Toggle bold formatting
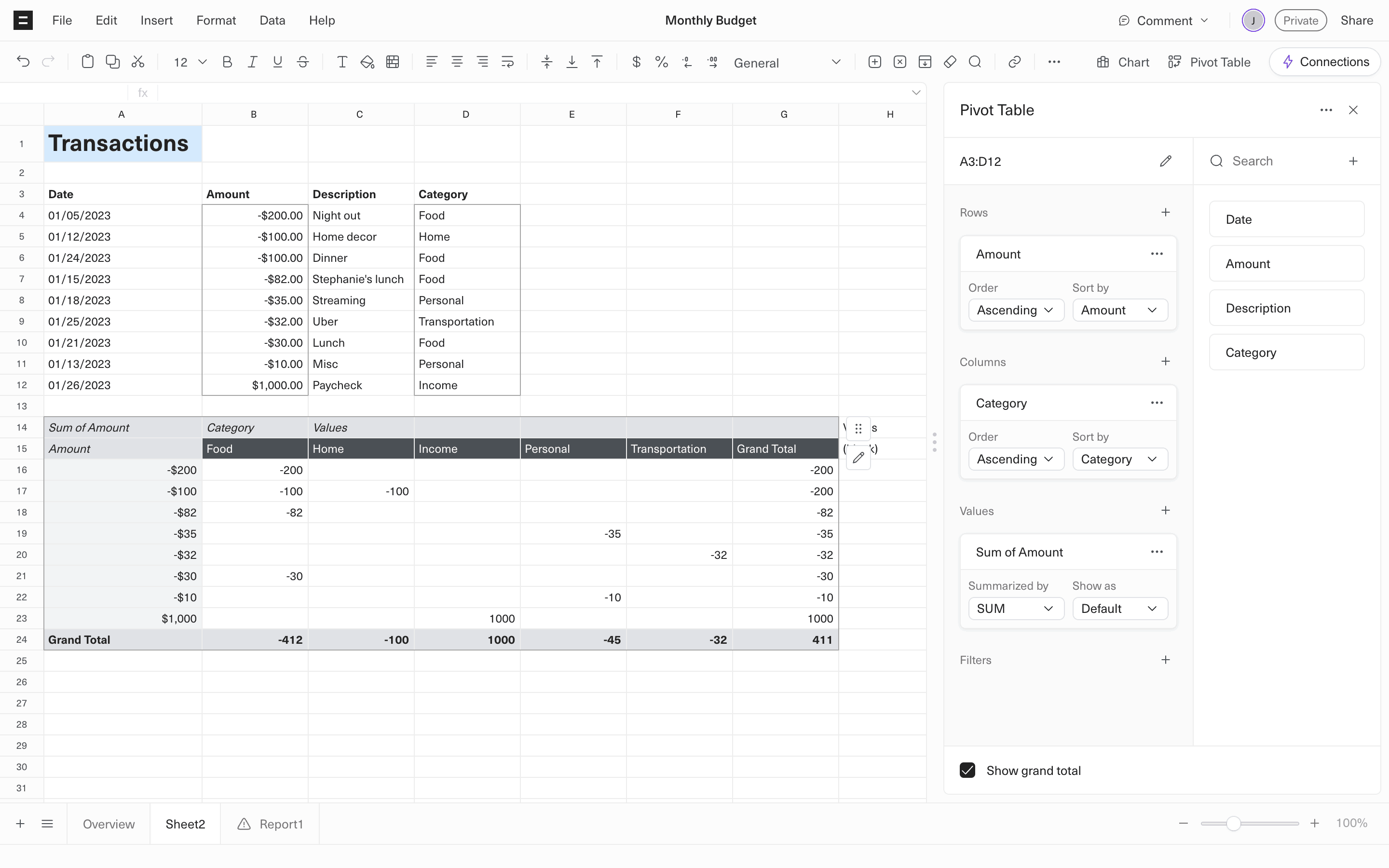This screenshot has height=868, width=1389. tap(227, 62)
